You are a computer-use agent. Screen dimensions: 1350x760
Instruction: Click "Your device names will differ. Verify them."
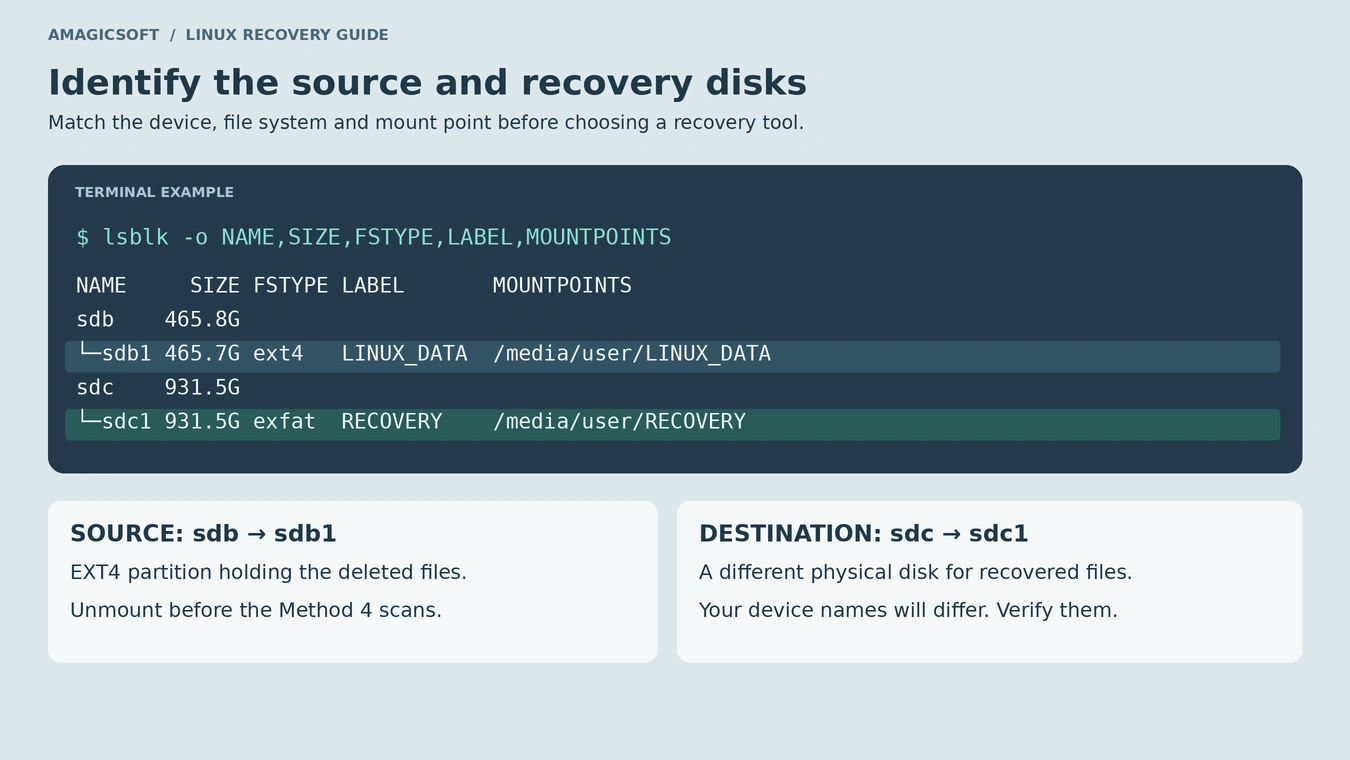click(908, 610)
